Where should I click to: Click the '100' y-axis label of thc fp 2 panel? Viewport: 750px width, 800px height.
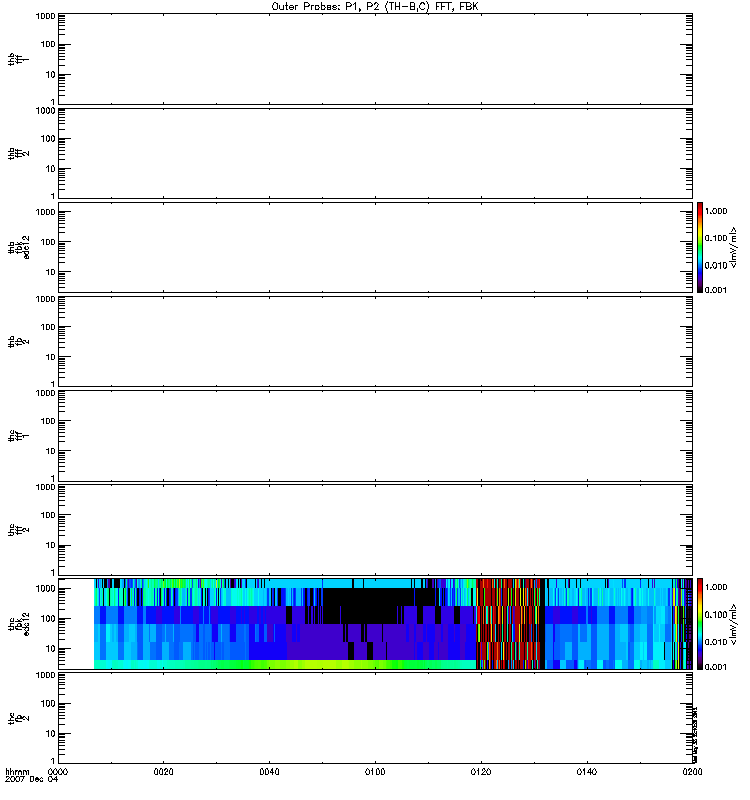48,704
